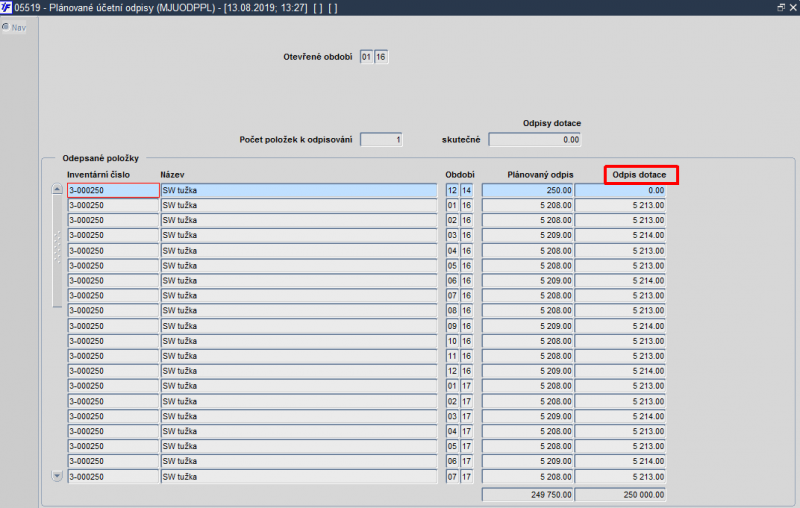This screenshot has height=508, width=800.
Task: Close the Plánované účetní odpisy window
Action: pyautogui.click(x=793, y=7)
